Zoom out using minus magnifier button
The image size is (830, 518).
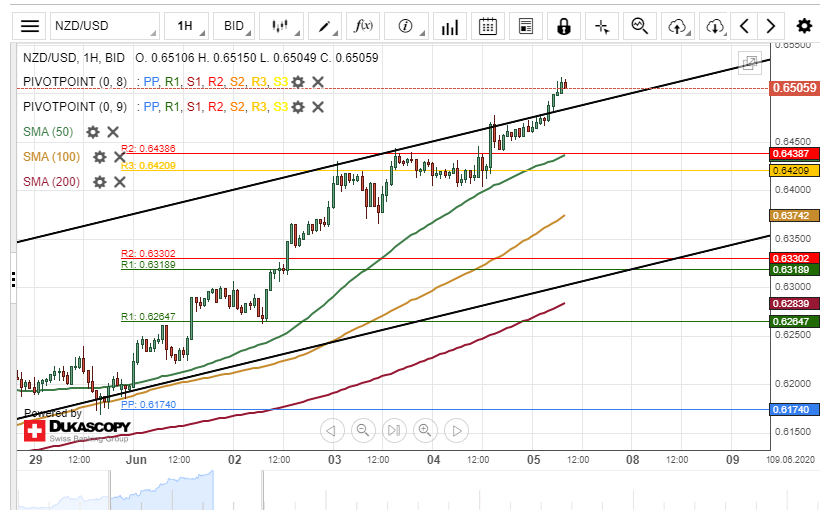coord(363,430)
